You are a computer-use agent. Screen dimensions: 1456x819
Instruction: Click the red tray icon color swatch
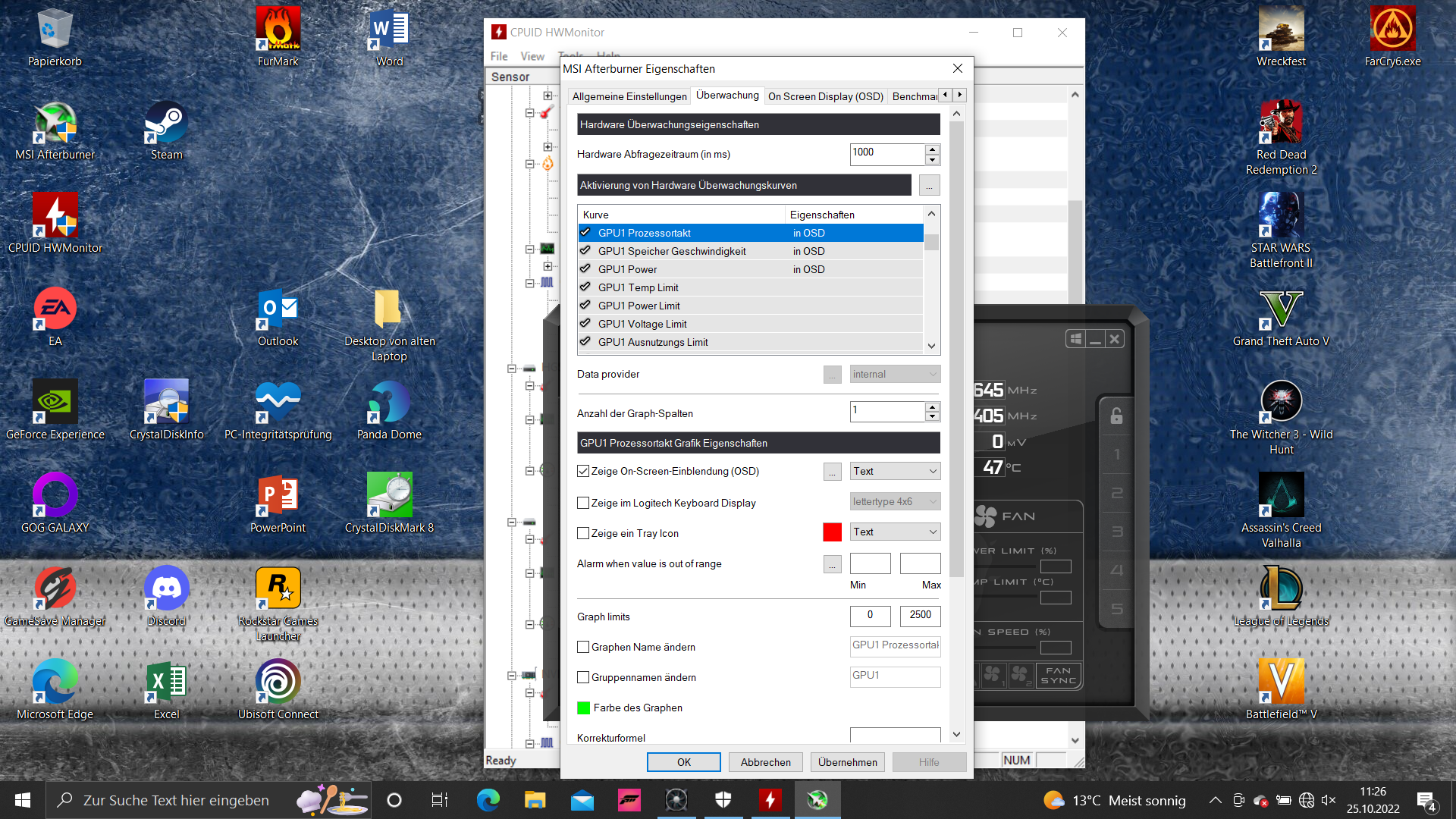pos(832,532)
